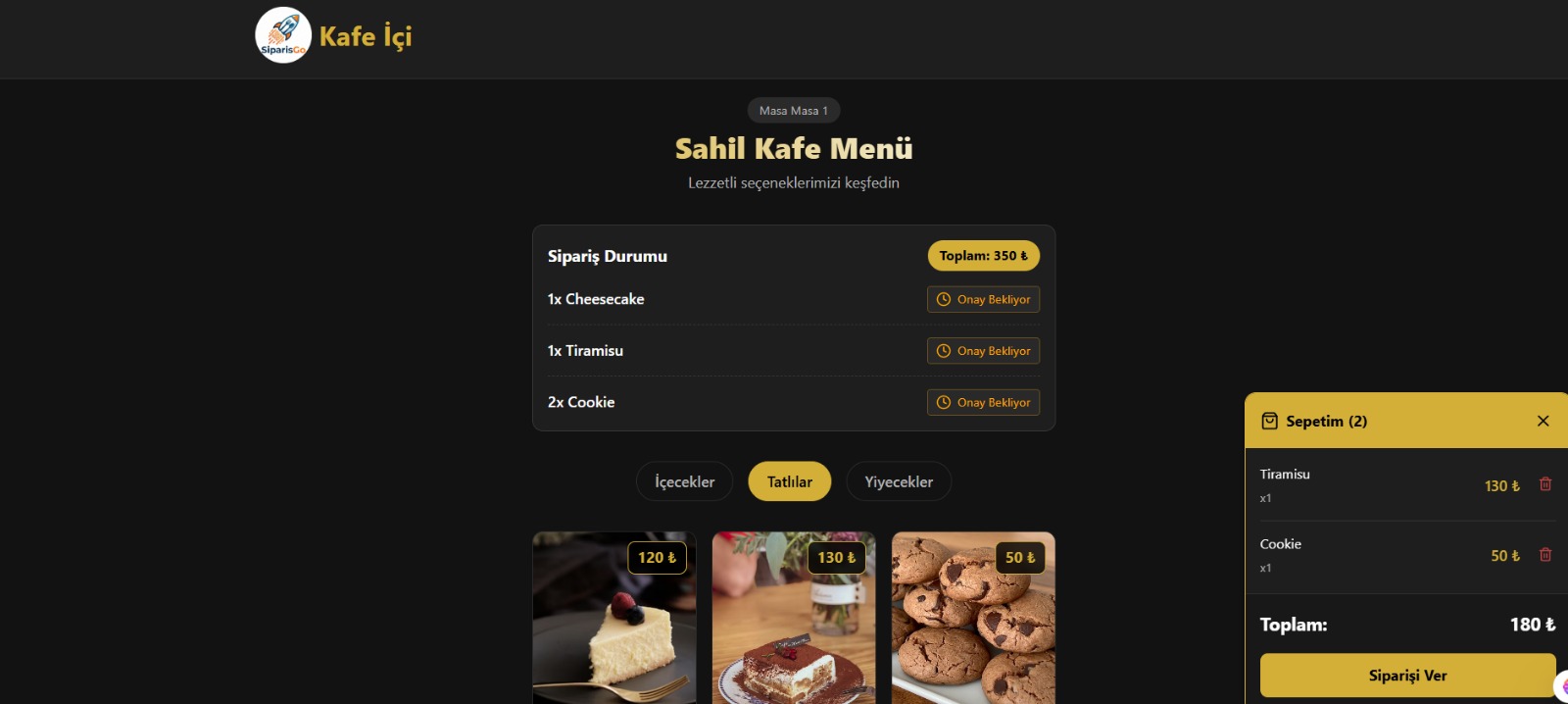This screenshot has width=1568, height=704.
Task: Click the clock icon on Cookie status
Action: point(944,402)
